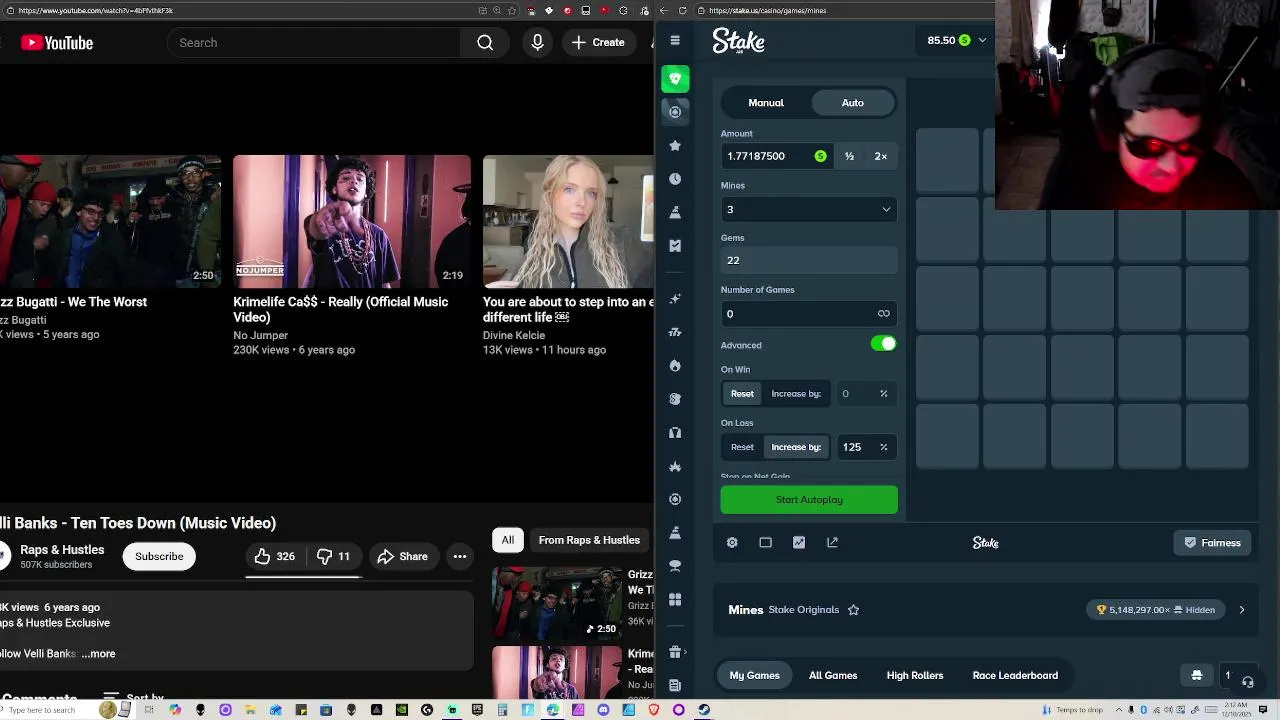Image resolution: width=1280 pixels, height=720 pixels.
Task: Click the pop-out game icon
Action: 832,542
